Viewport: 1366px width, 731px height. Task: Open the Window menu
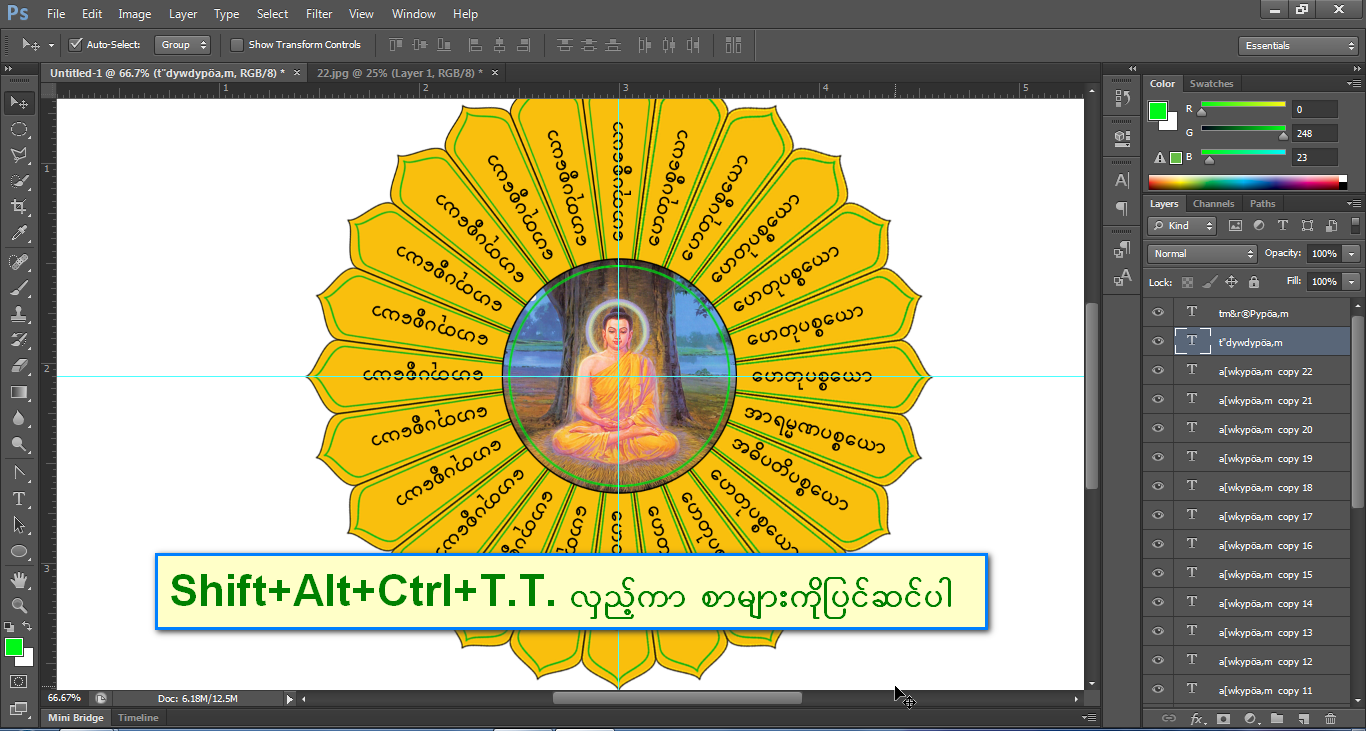tap(413, 14)
